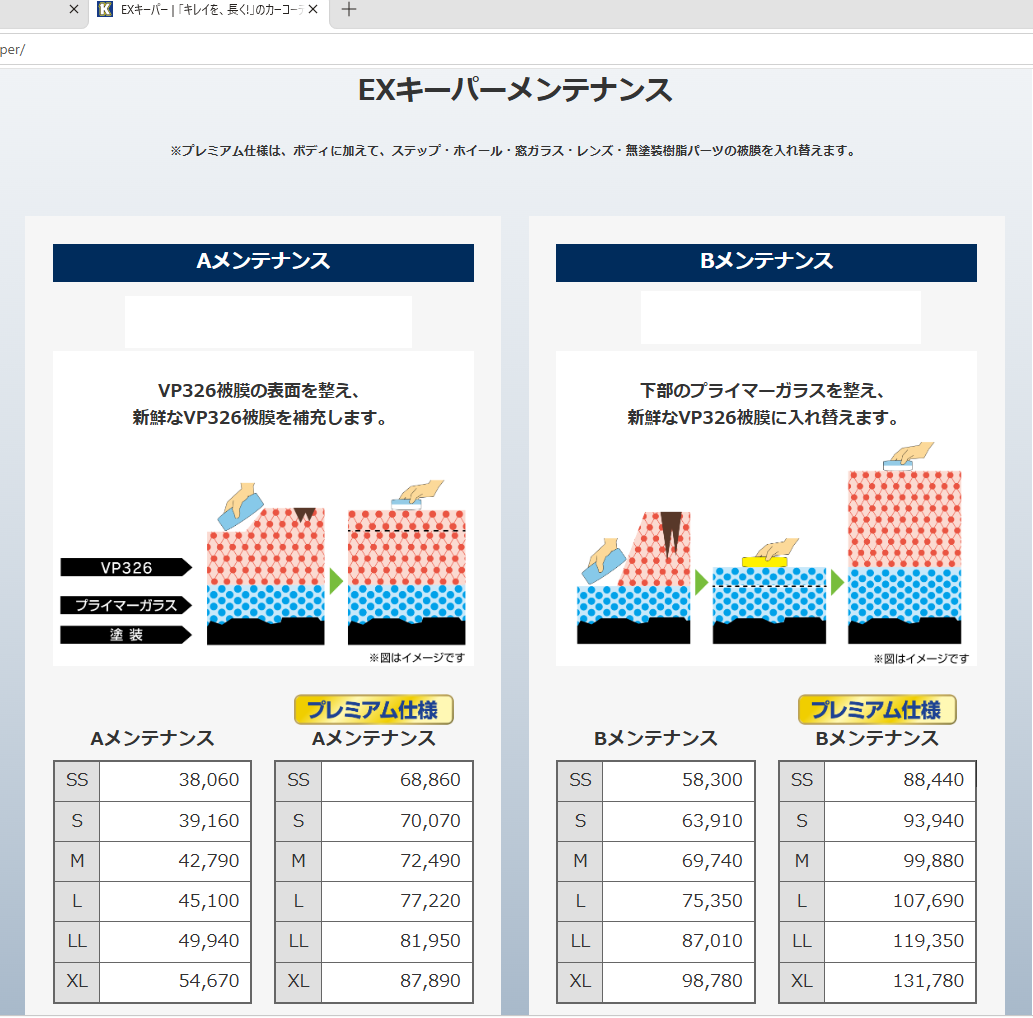
Task: Click the 87,890 price cell
Action: coord(397,982)
